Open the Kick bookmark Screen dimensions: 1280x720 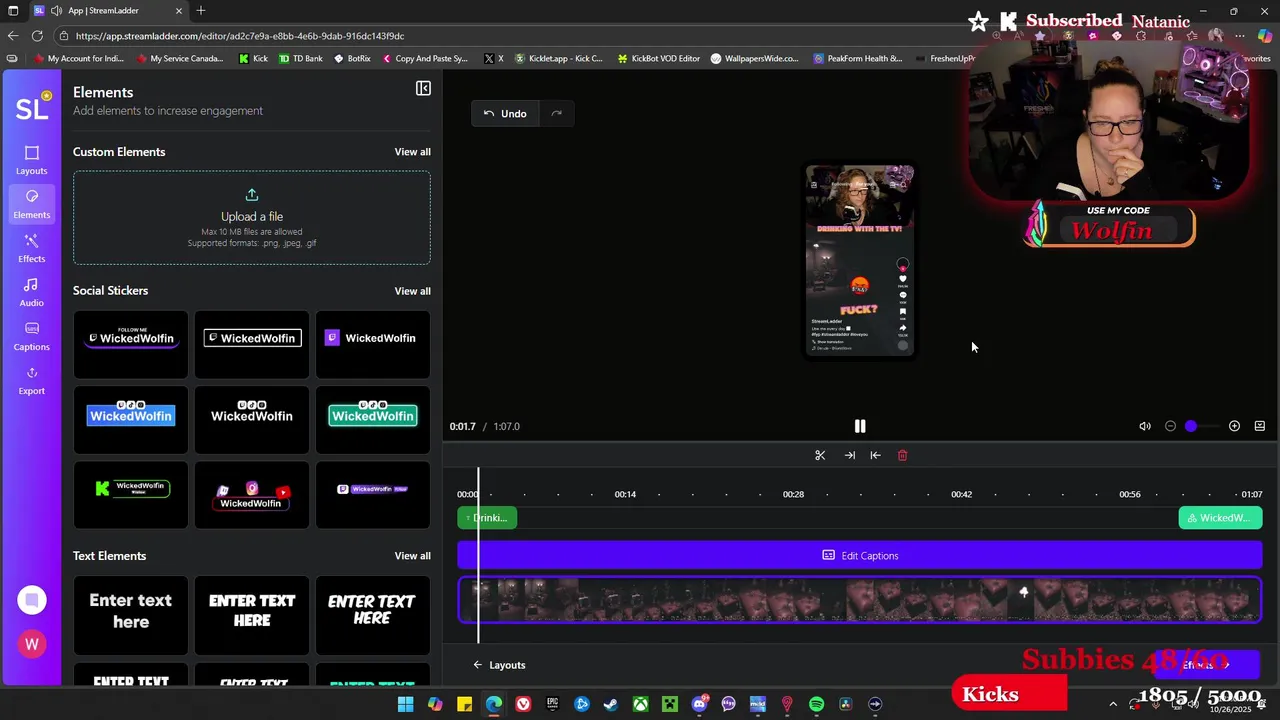tap(253, 59)
